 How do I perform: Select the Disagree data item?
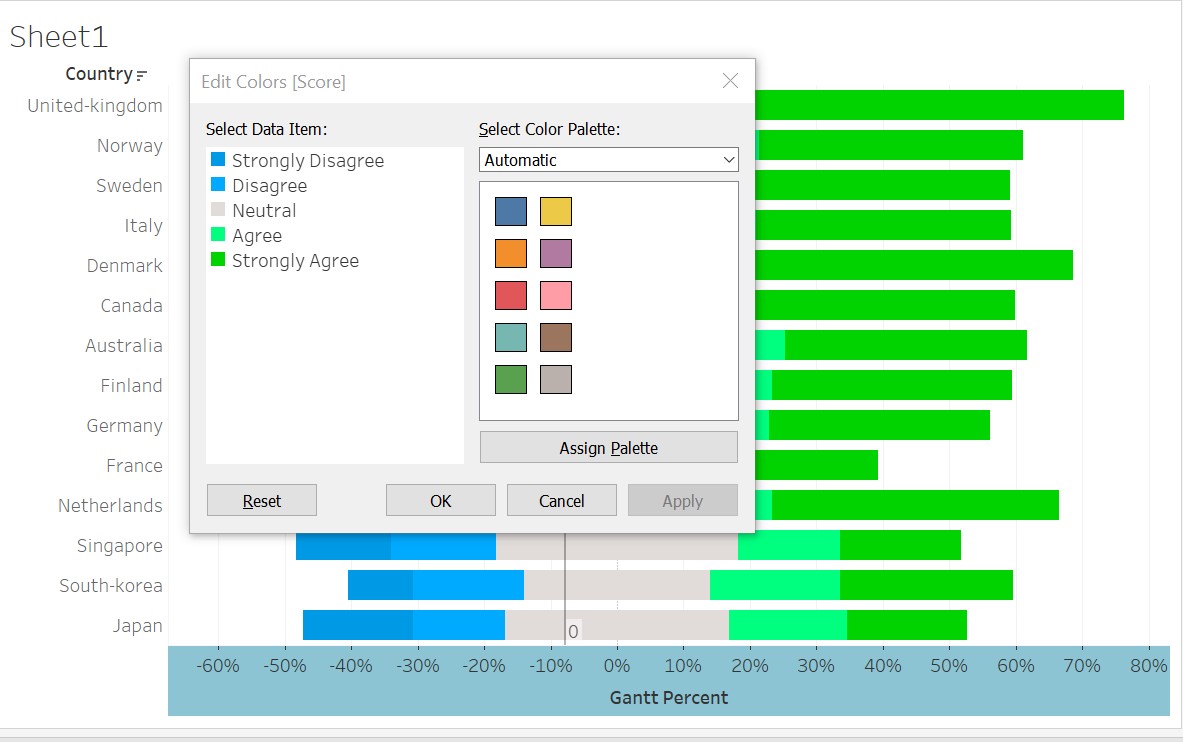pos(269,186)
